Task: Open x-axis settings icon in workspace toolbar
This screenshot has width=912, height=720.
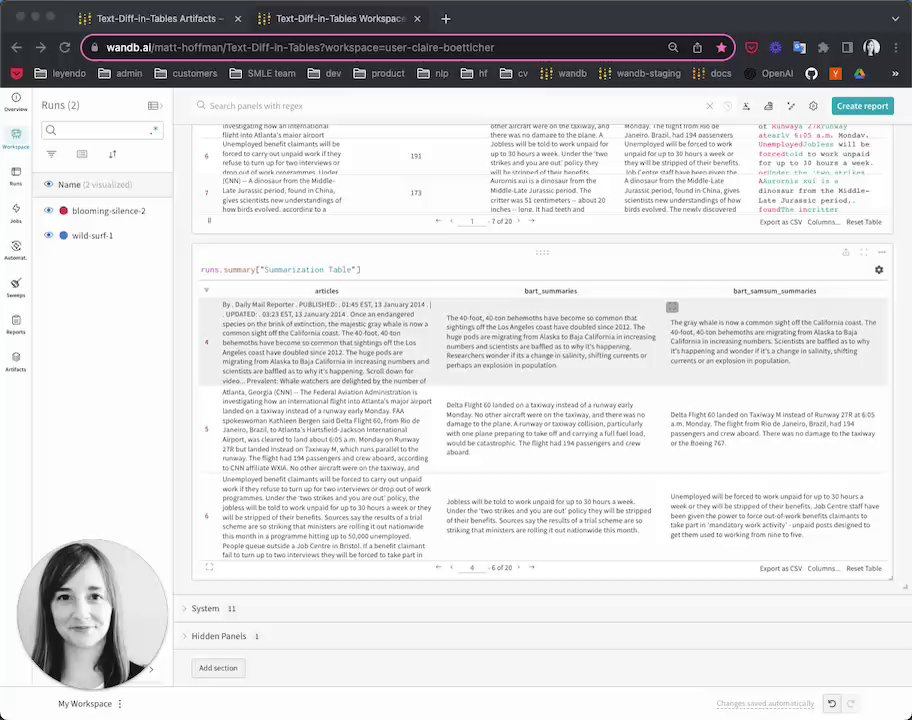Action: click(x=746, y=106)
